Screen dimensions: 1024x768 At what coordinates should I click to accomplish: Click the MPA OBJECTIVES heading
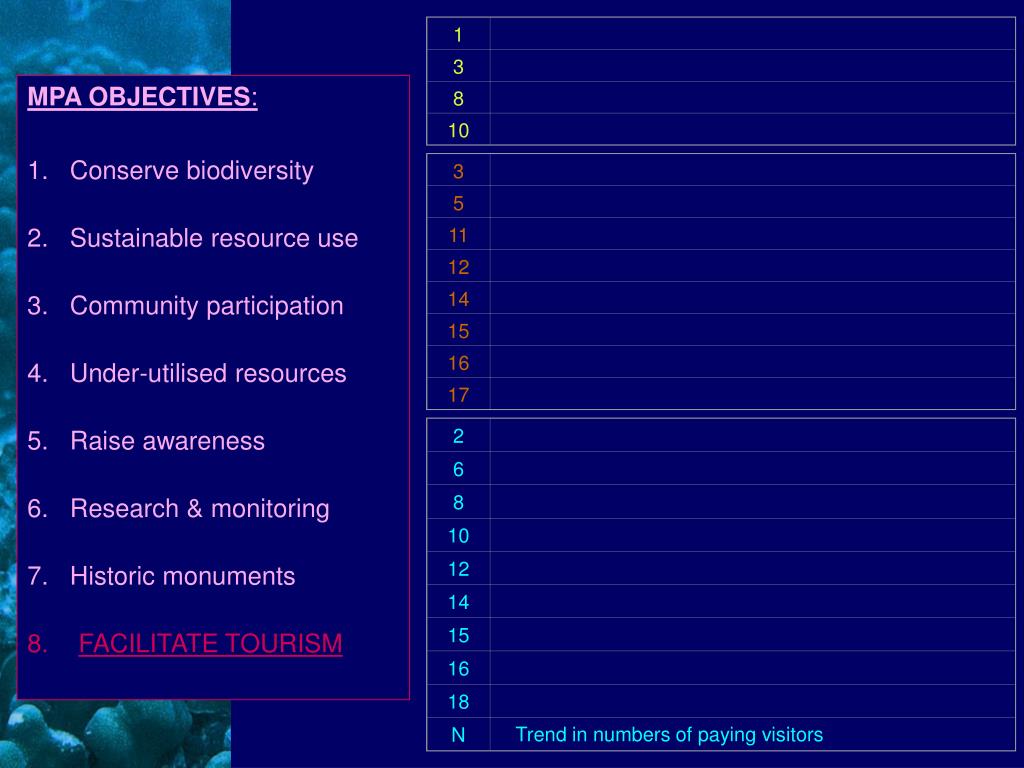(x=142, y=97)
